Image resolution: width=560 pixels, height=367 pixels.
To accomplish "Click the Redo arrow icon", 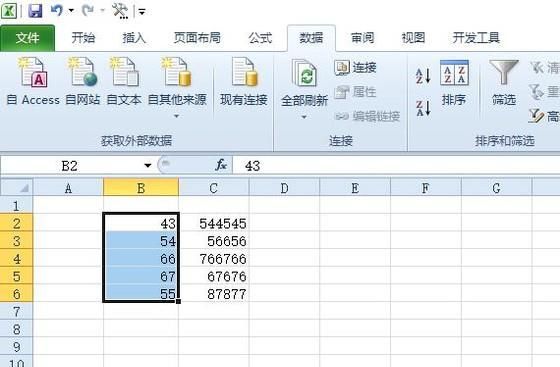I will (x=88, y=11).
